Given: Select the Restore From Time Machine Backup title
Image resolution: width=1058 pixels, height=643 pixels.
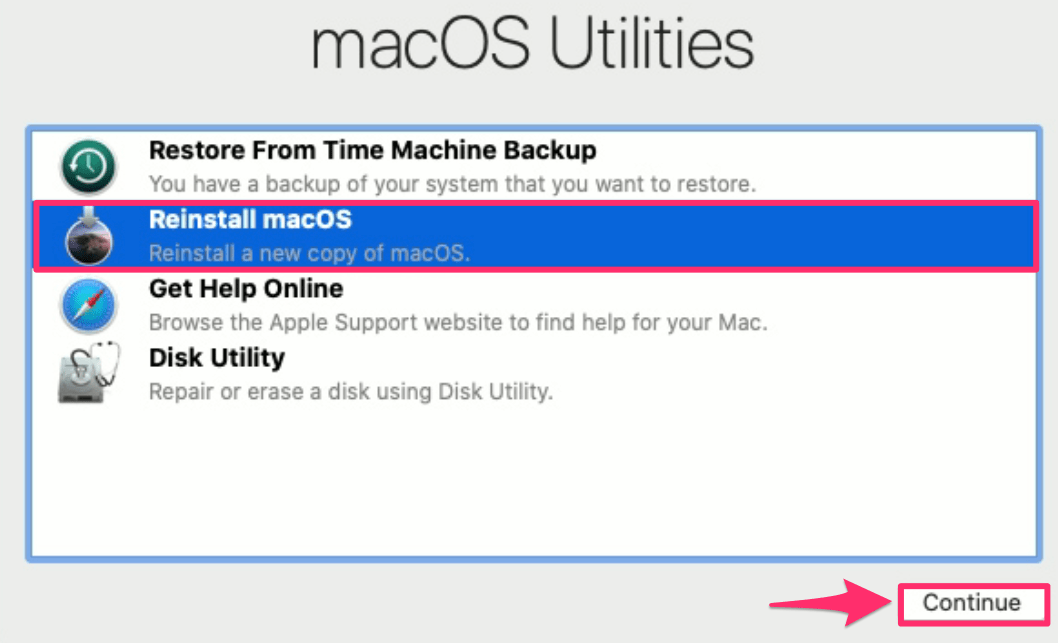Looking at the screenshot, I should pos(372,150).
